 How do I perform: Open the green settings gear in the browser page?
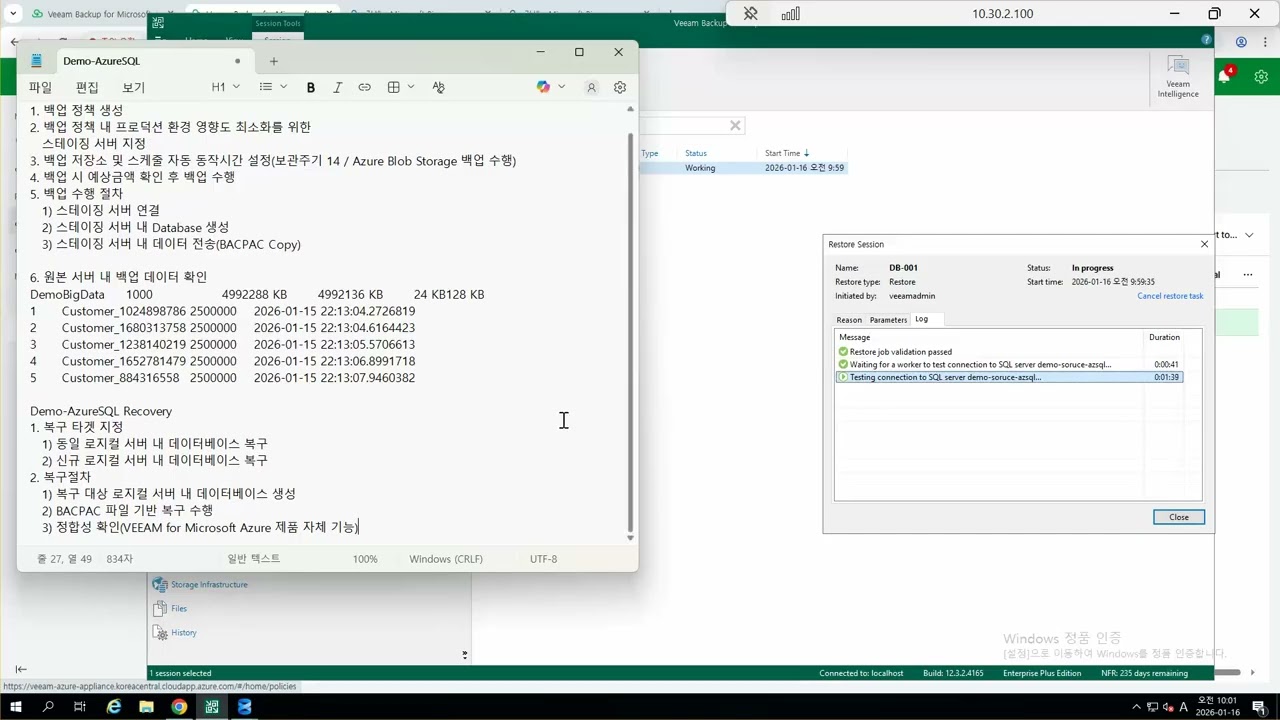[1261, 77]
